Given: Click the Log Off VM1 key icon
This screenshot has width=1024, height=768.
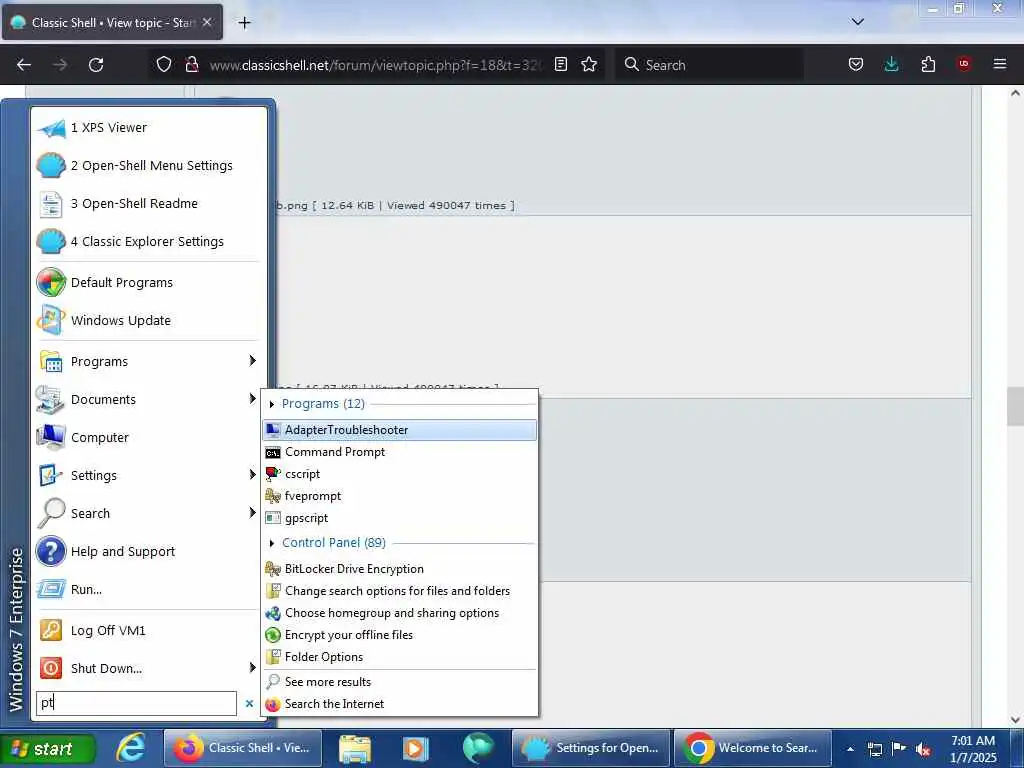Looking at the screenshot, I should (x=51, y=630).
